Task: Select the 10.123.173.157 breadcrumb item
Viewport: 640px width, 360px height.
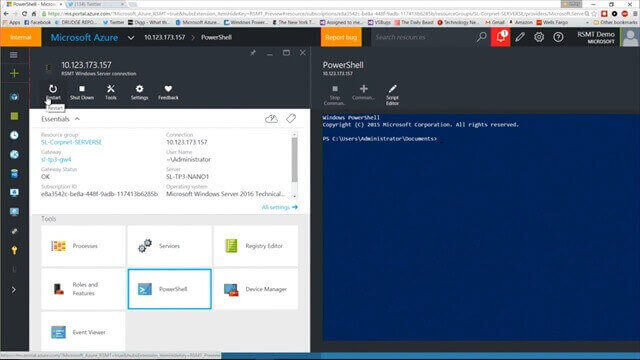Action: pos(164,37)
